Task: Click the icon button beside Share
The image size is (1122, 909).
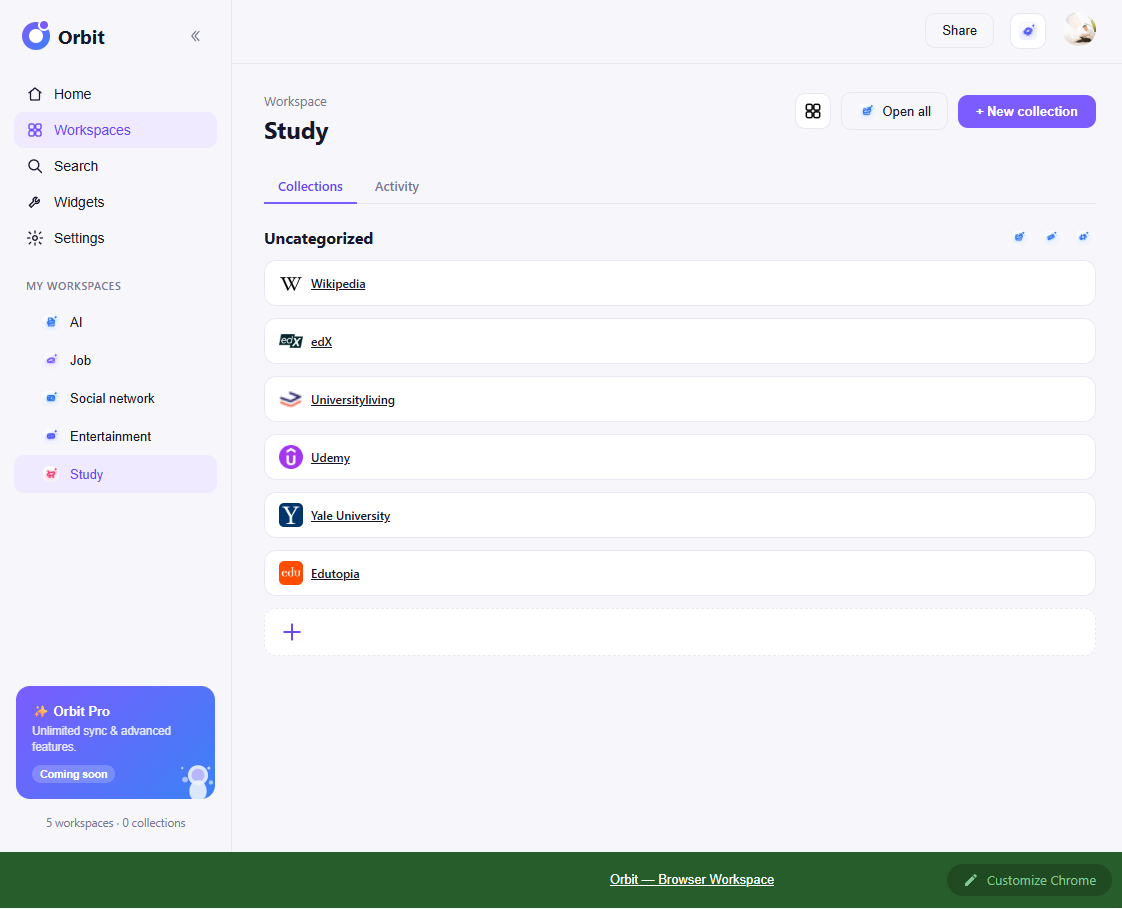Action: pyautogui.click(x=1028, y=31)
